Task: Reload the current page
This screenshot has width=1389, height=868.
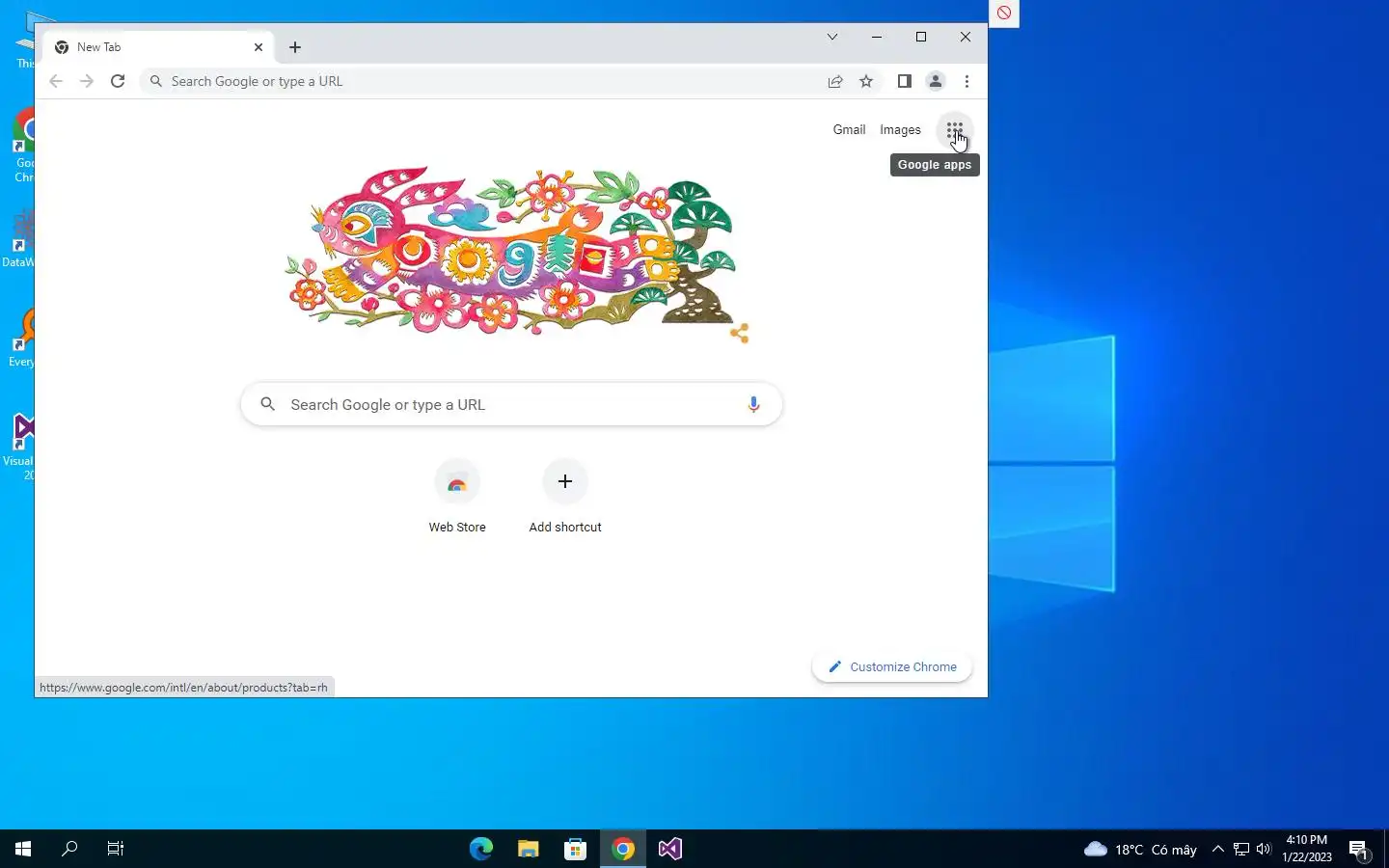Action: coord(118,81)
